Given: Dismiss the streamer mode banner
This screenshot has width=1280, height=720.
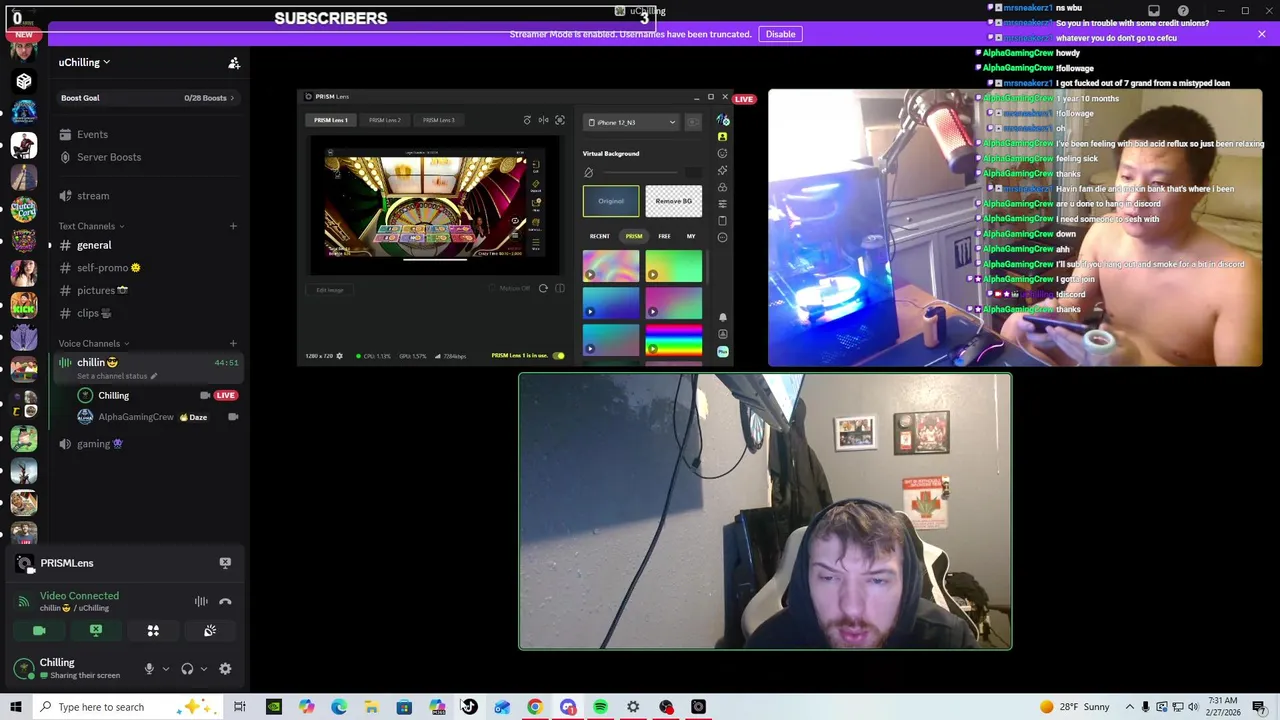Looking at the screenshot, I should (1261, 34).
